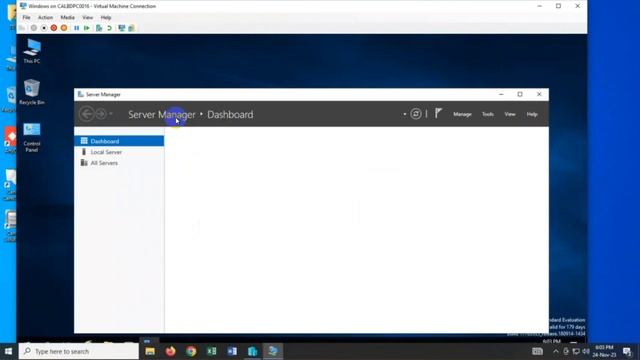Select the This PC desktop icon
The image size is (640, 360).
pos(32,51)
